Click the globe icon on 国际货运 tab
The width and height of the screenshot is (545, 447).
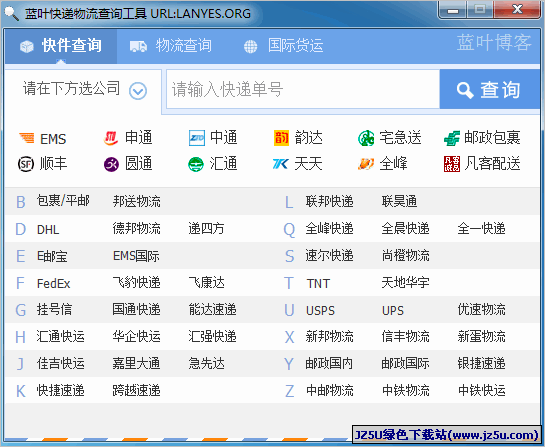(x=250, y=46)
